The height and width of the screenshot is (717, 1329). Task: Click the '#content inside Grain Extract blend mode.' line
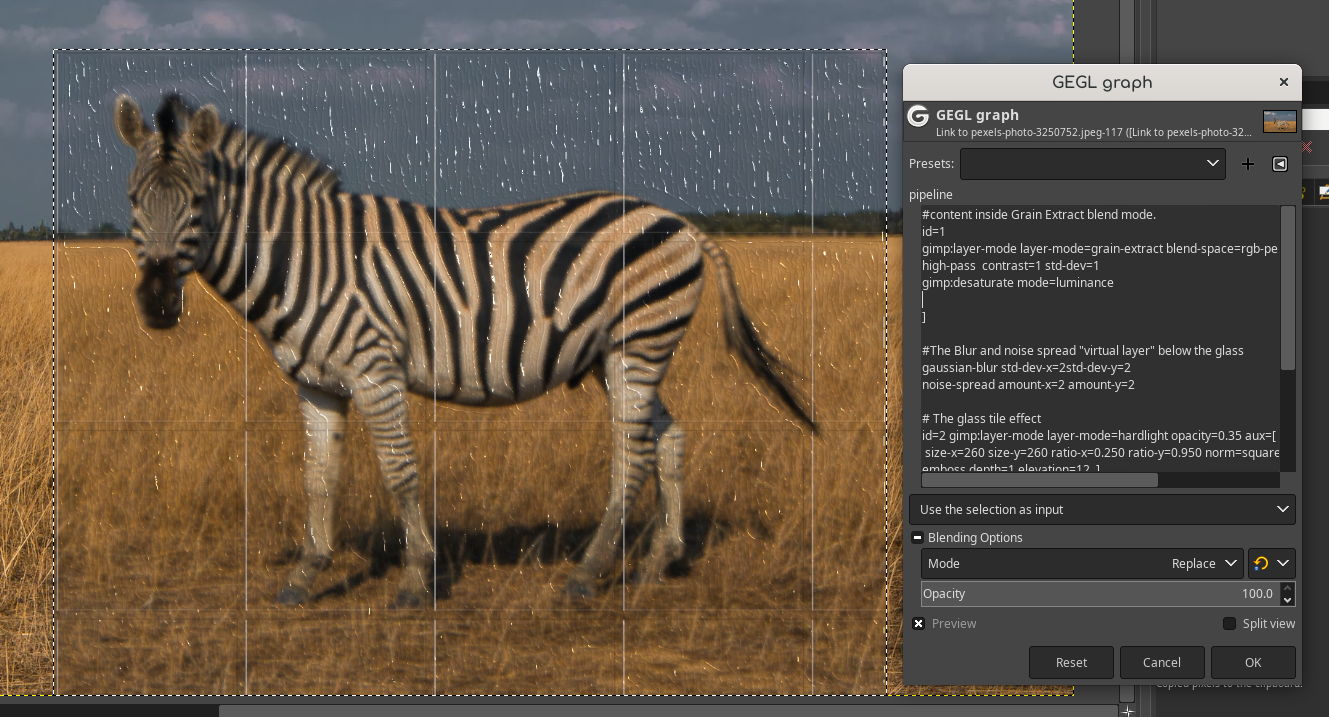[x=1039, y=215]
